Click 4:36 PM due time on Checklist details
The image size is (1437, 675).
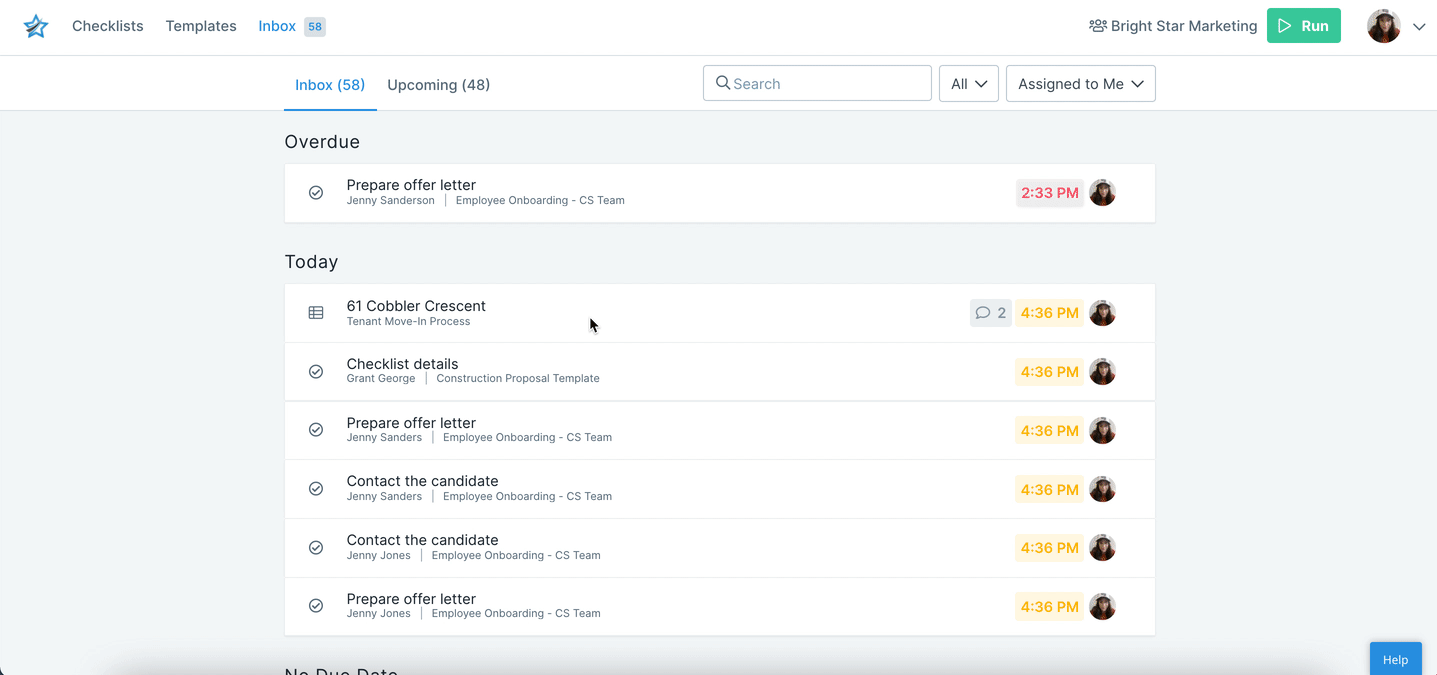pos(1050,372)
